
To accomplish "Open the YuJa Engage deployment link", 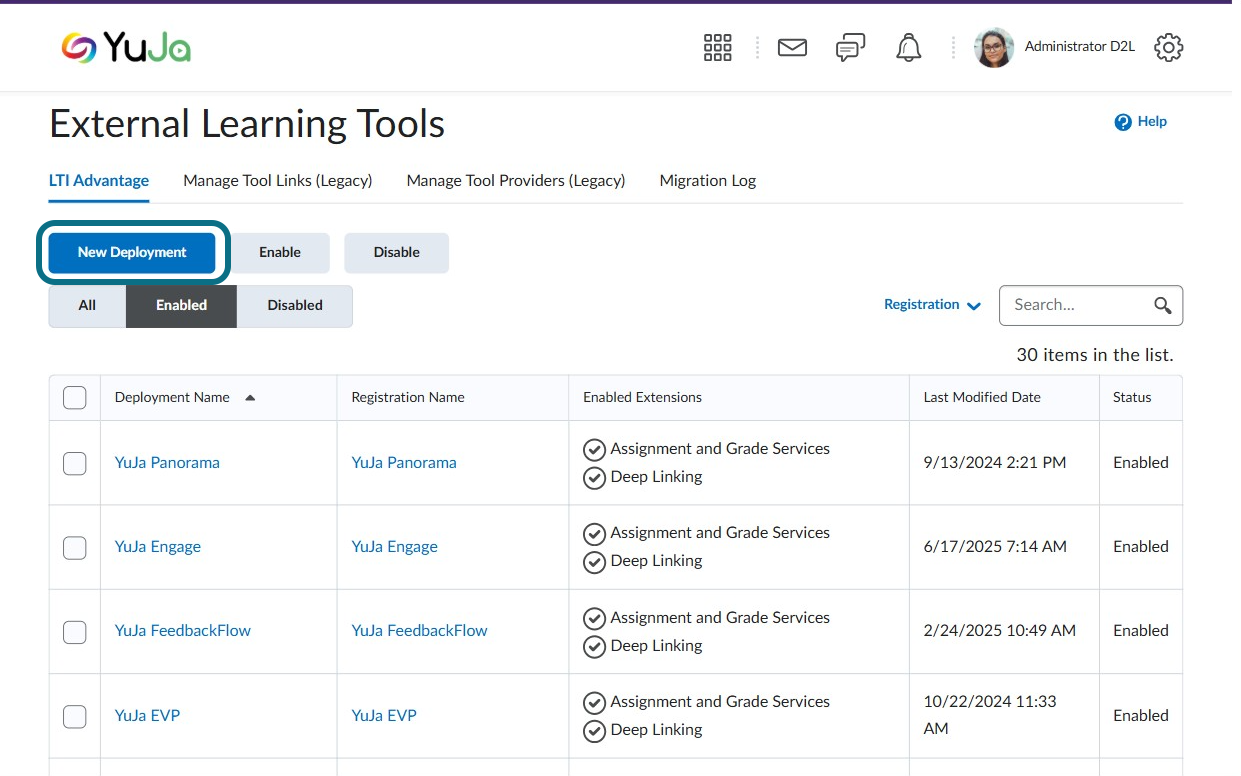I will pyautogui.click(x=158, y=547).
